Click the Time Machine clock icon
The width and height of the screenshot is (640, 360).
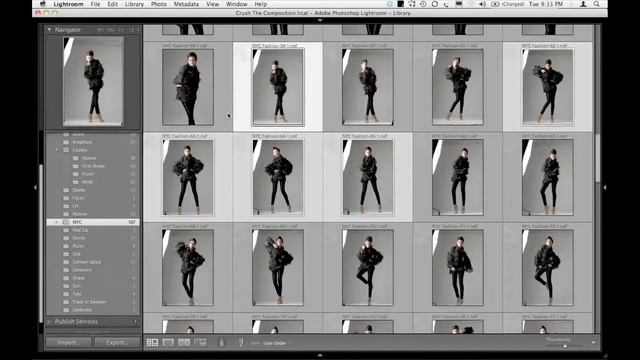pyautogui.click(x=423, y=4)
